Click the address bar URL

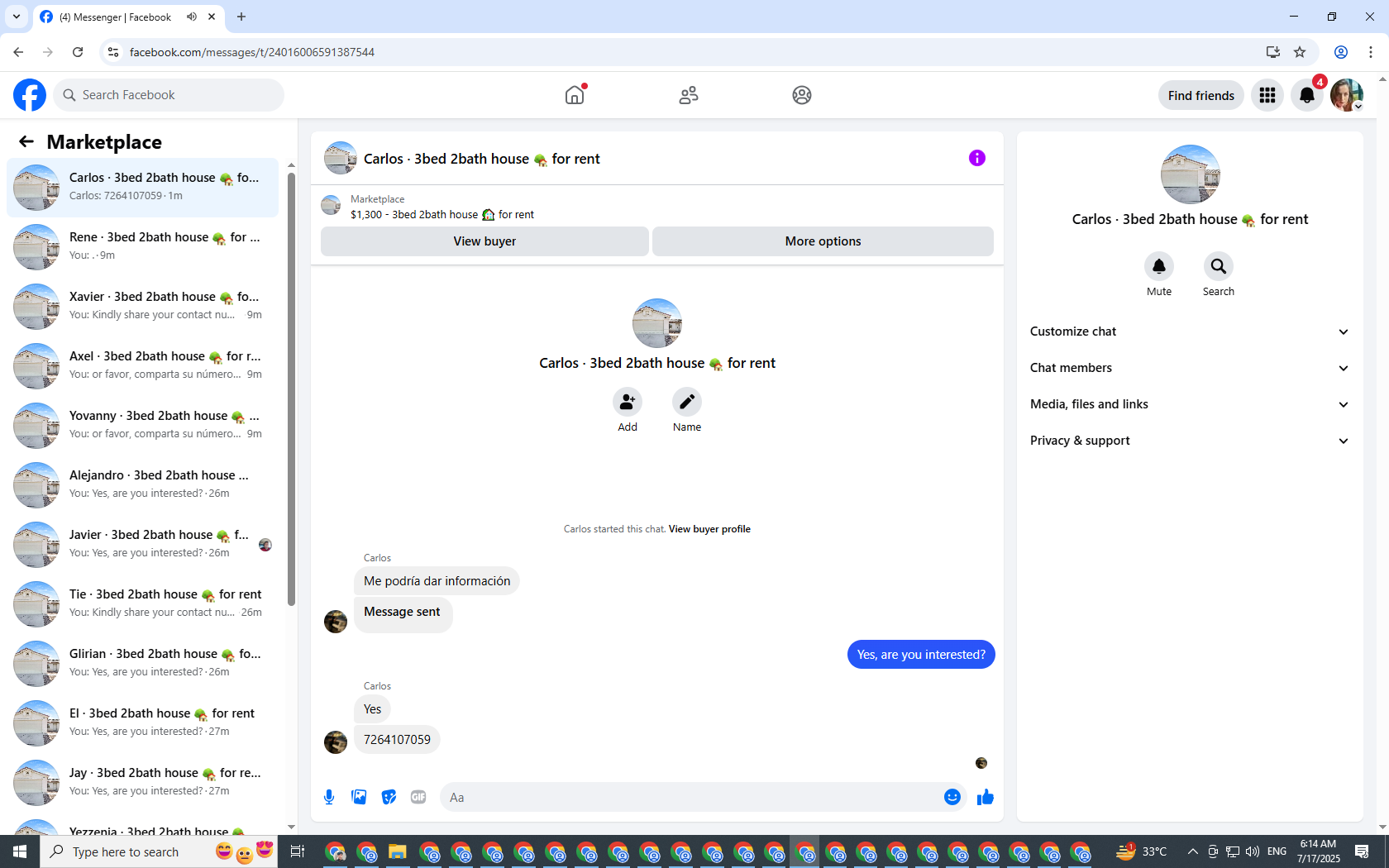[252, 52]
